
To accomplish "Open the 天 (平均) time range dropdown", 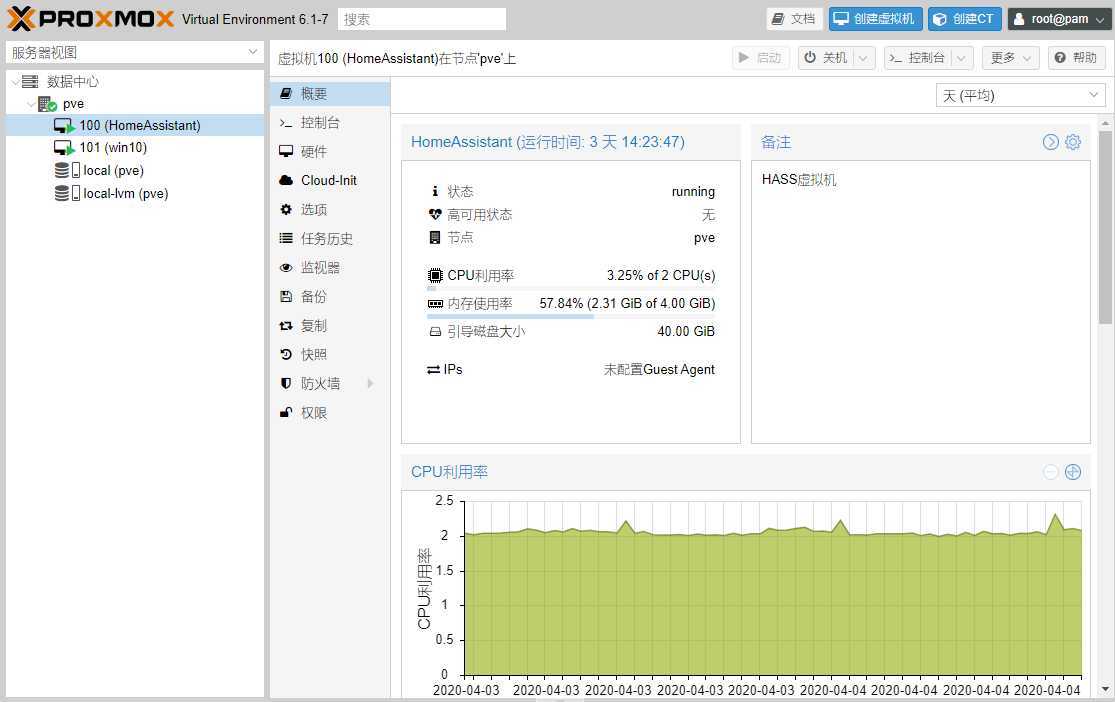I will (1020, 95).
